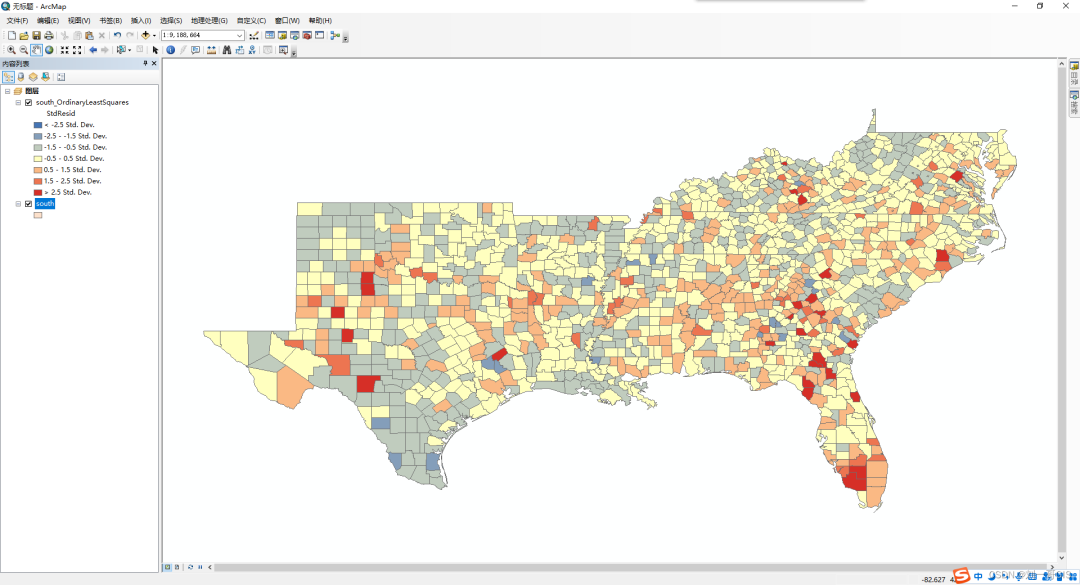This screenshot has width=1080, height=585.
Task: Click the Fixed Zoom Out icon
Action: click(77, 50)
